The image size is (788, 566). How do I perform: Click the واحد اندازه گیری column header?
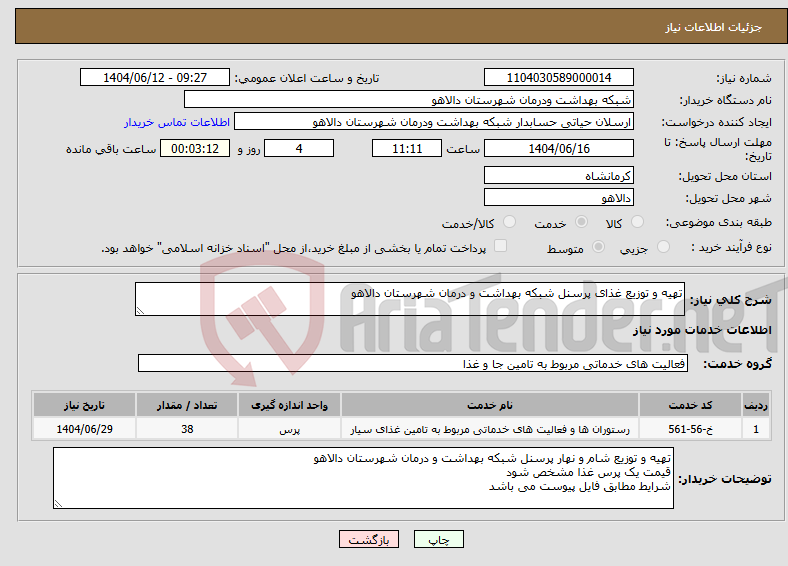click(289, 405)
